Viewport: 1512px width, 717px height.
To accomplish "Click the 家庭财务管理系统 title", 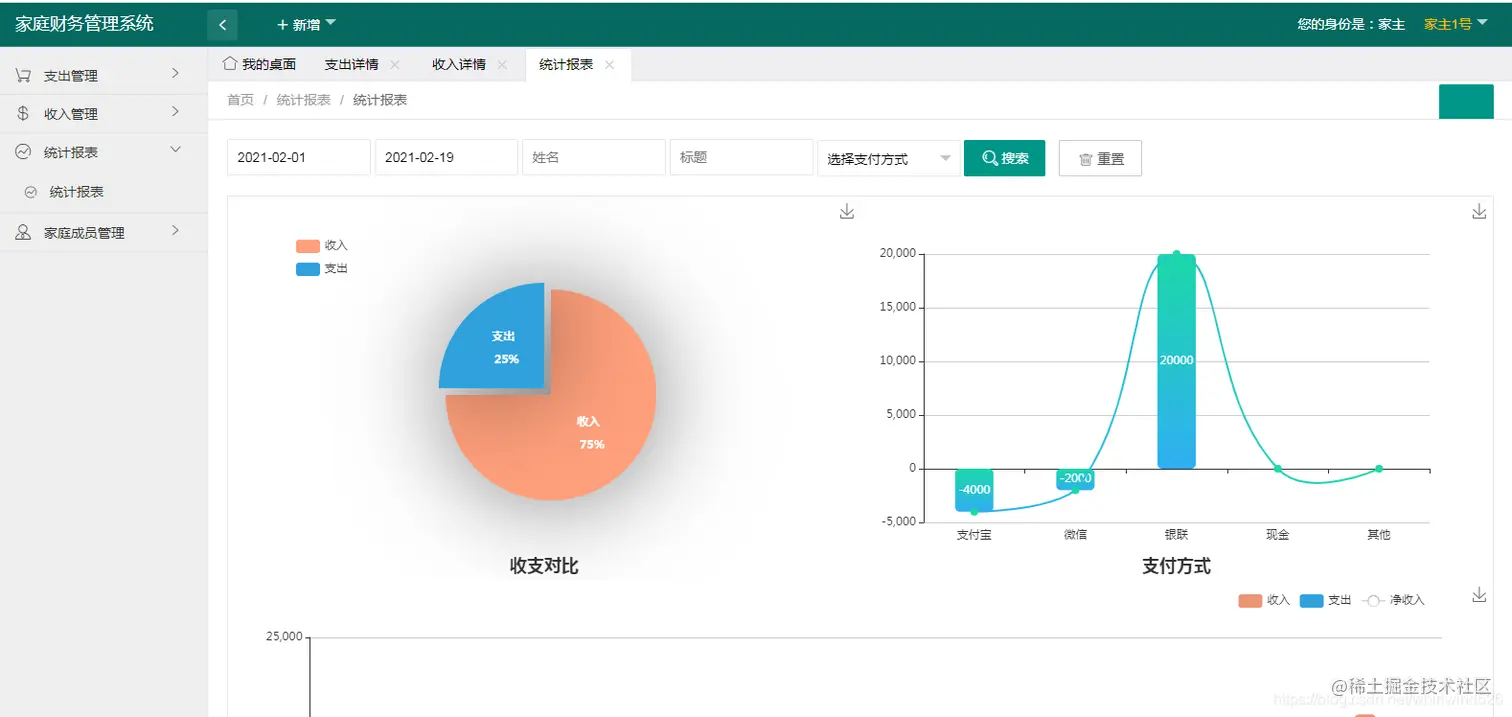I will [x=84, y=23].
